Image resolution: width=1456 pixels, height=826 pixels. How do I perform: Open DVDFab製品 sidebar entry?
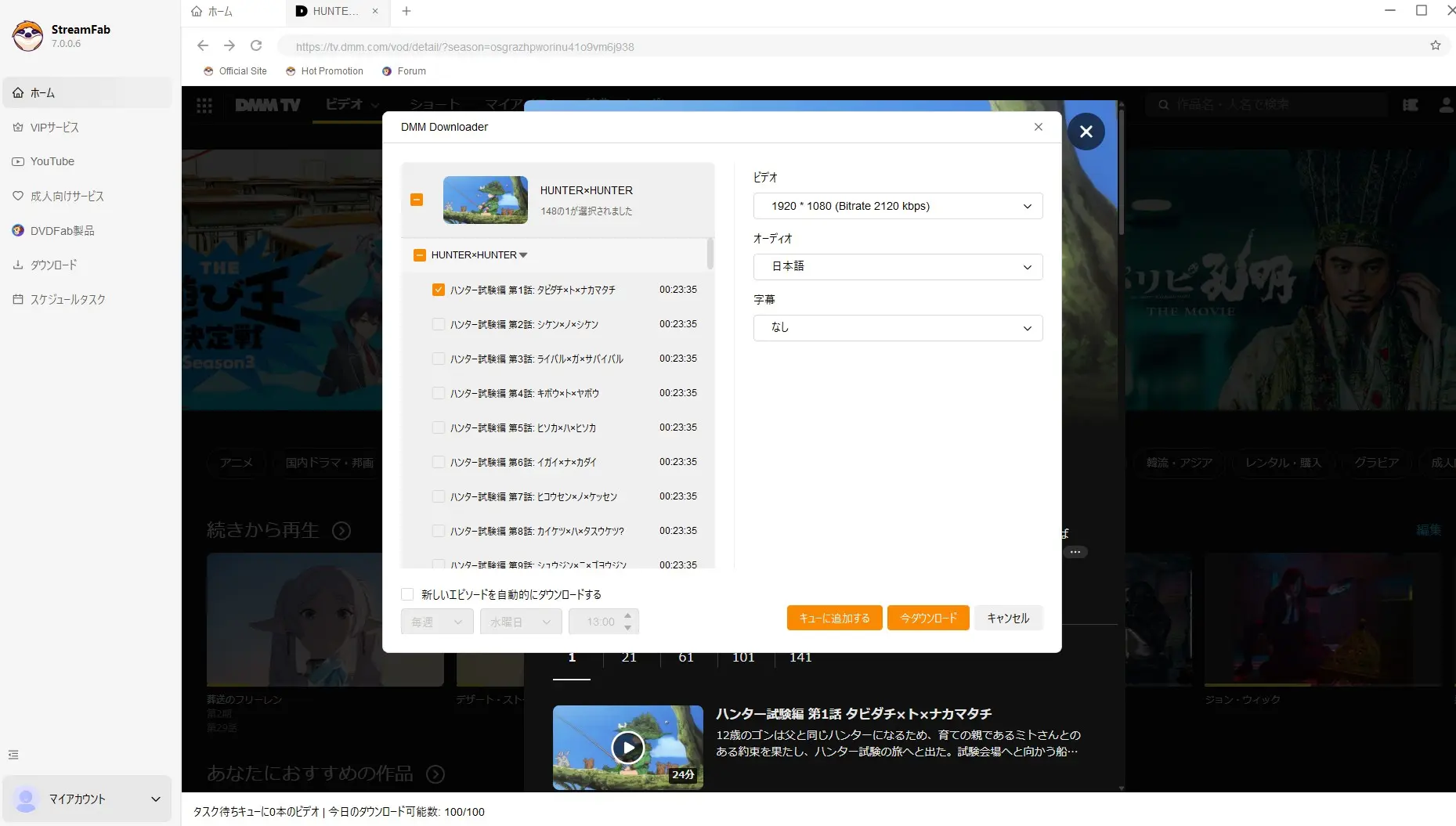point(87,230)
